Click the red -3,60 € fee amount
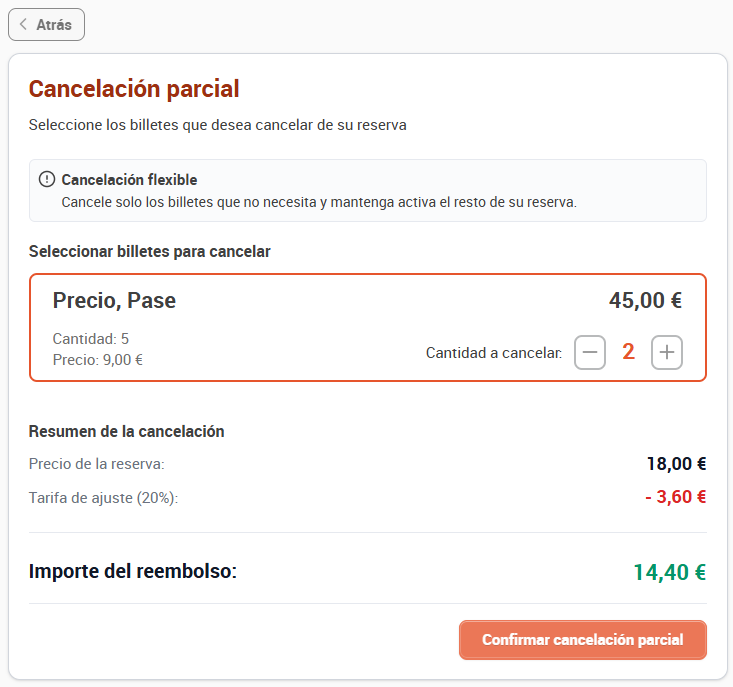The width and height of the screenshot is (733, 687). pos(676,497)
